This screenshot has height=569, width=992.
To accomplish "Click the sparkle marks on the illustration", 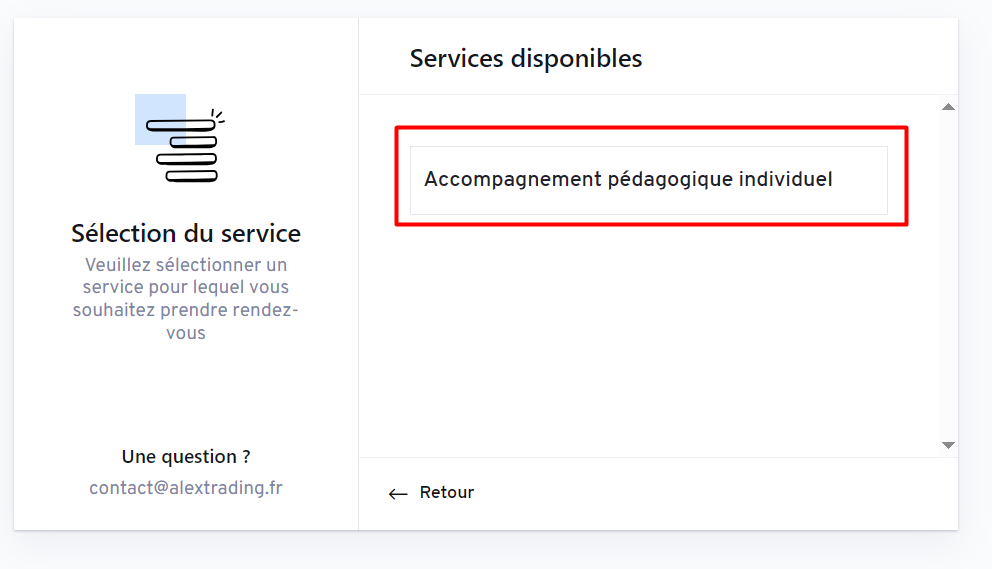I will (218, 115).
